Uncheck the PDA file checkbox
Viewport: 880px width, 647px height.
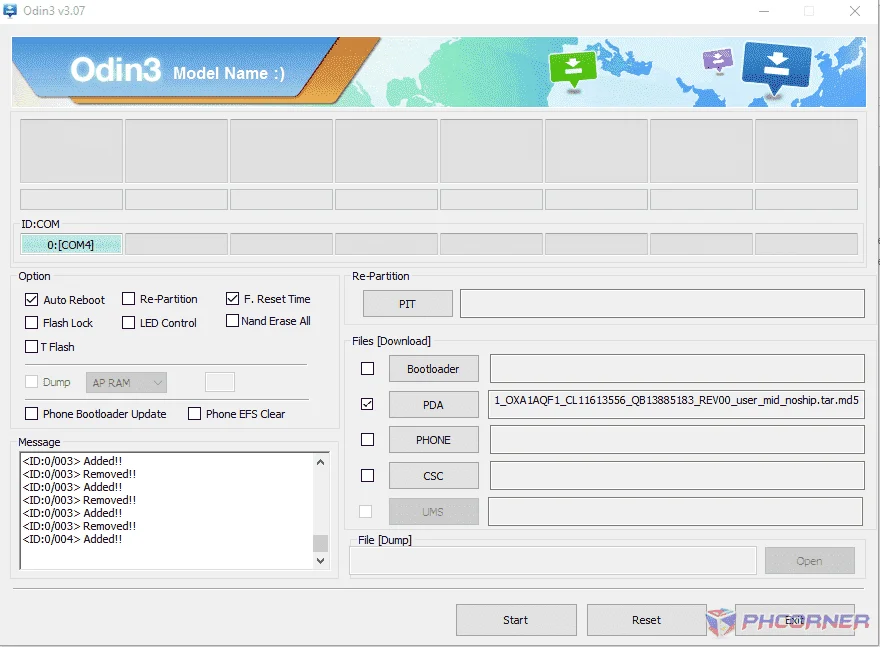pos(367,404)
